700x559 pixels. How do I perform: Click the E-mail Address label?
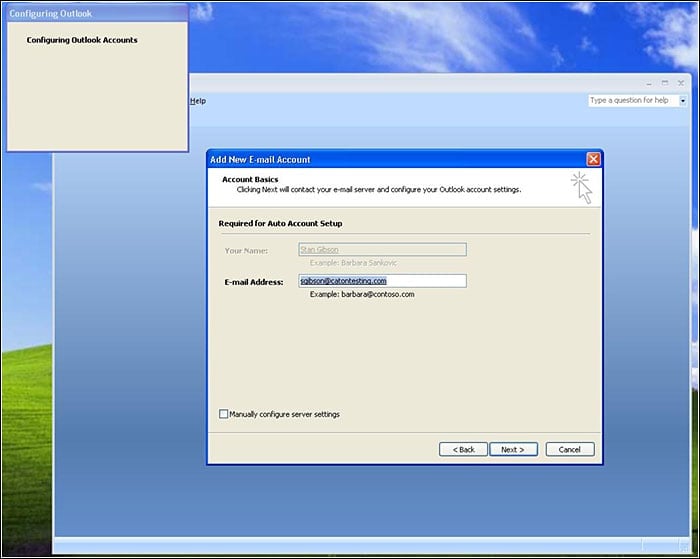coord(254,282)
